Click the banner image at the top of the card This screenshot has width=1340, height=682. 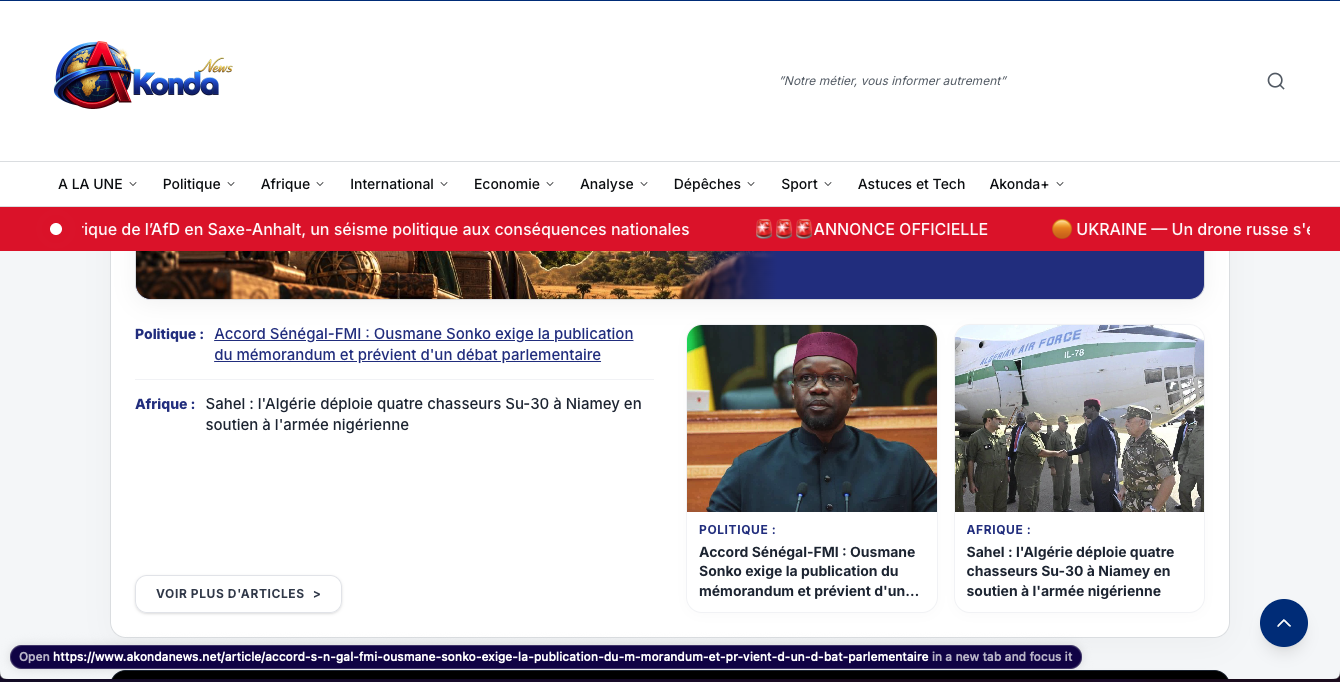pos(670,275)
